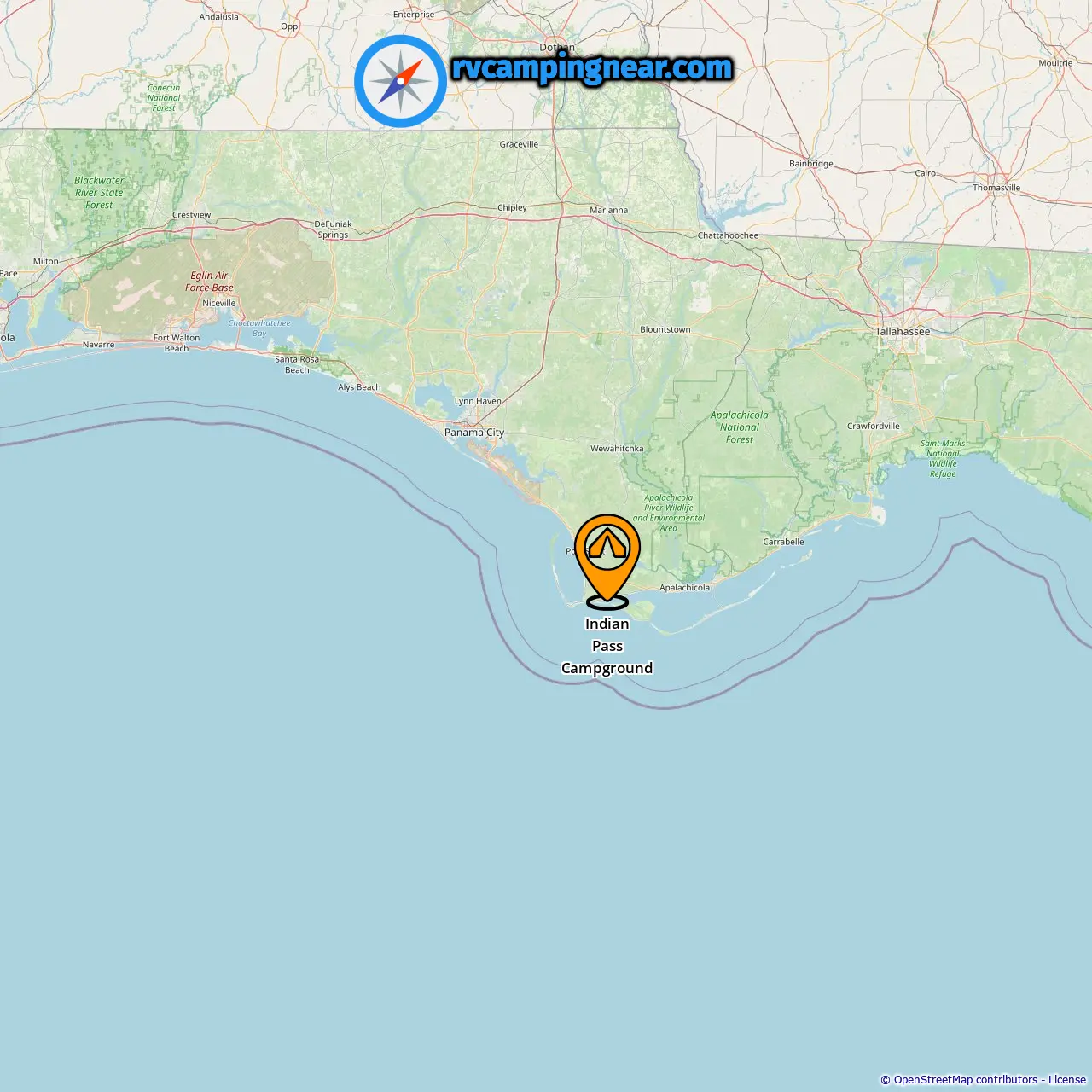
Task: Select Apalachicola National Forest label
Action: (740, 427)
